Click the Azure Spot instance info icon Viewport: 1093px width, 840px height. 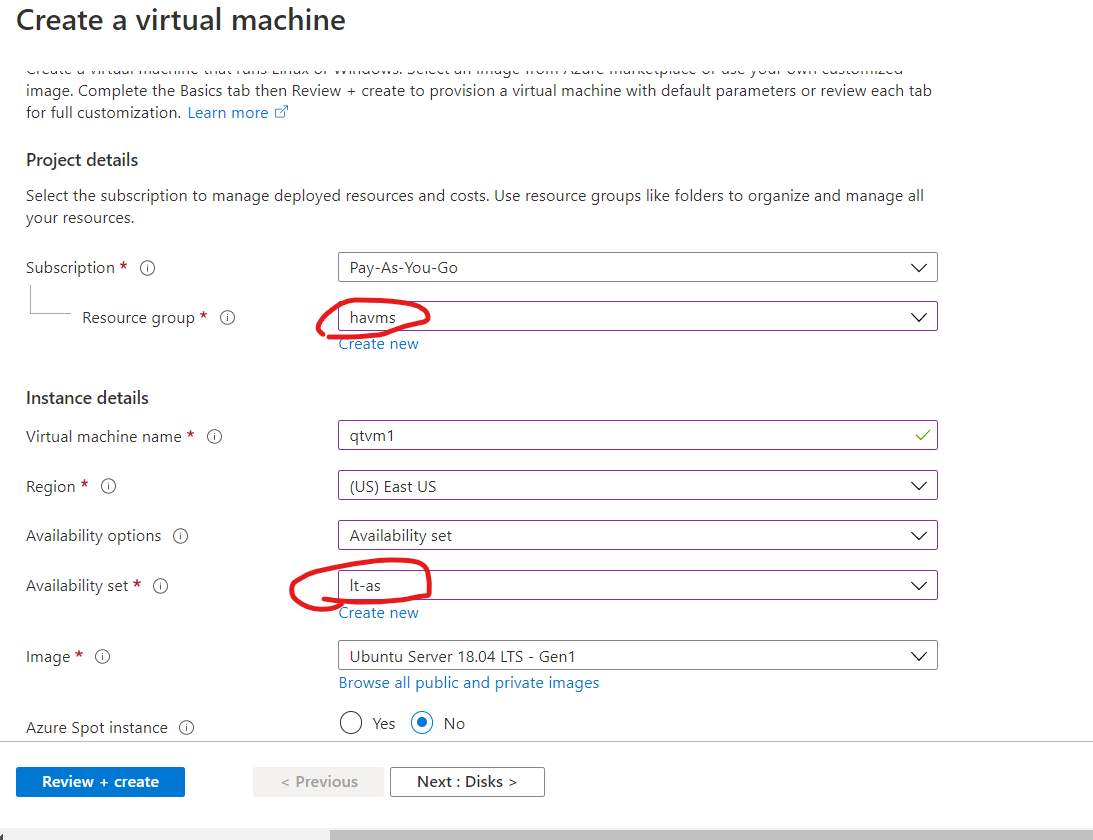(x=186, y=728)
